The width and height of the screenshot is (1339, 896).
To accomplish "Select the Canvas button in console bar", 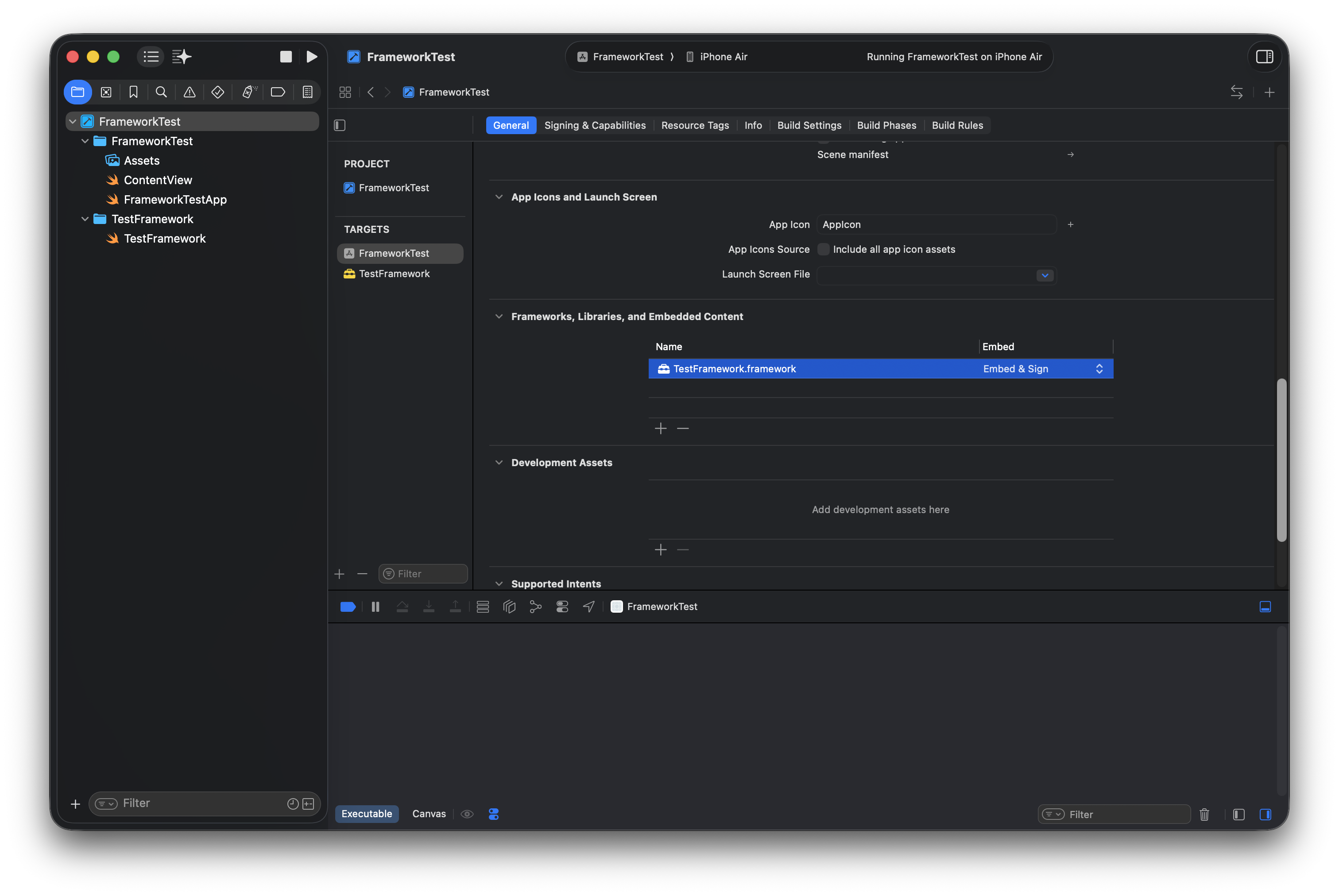I will click(429, 814).
